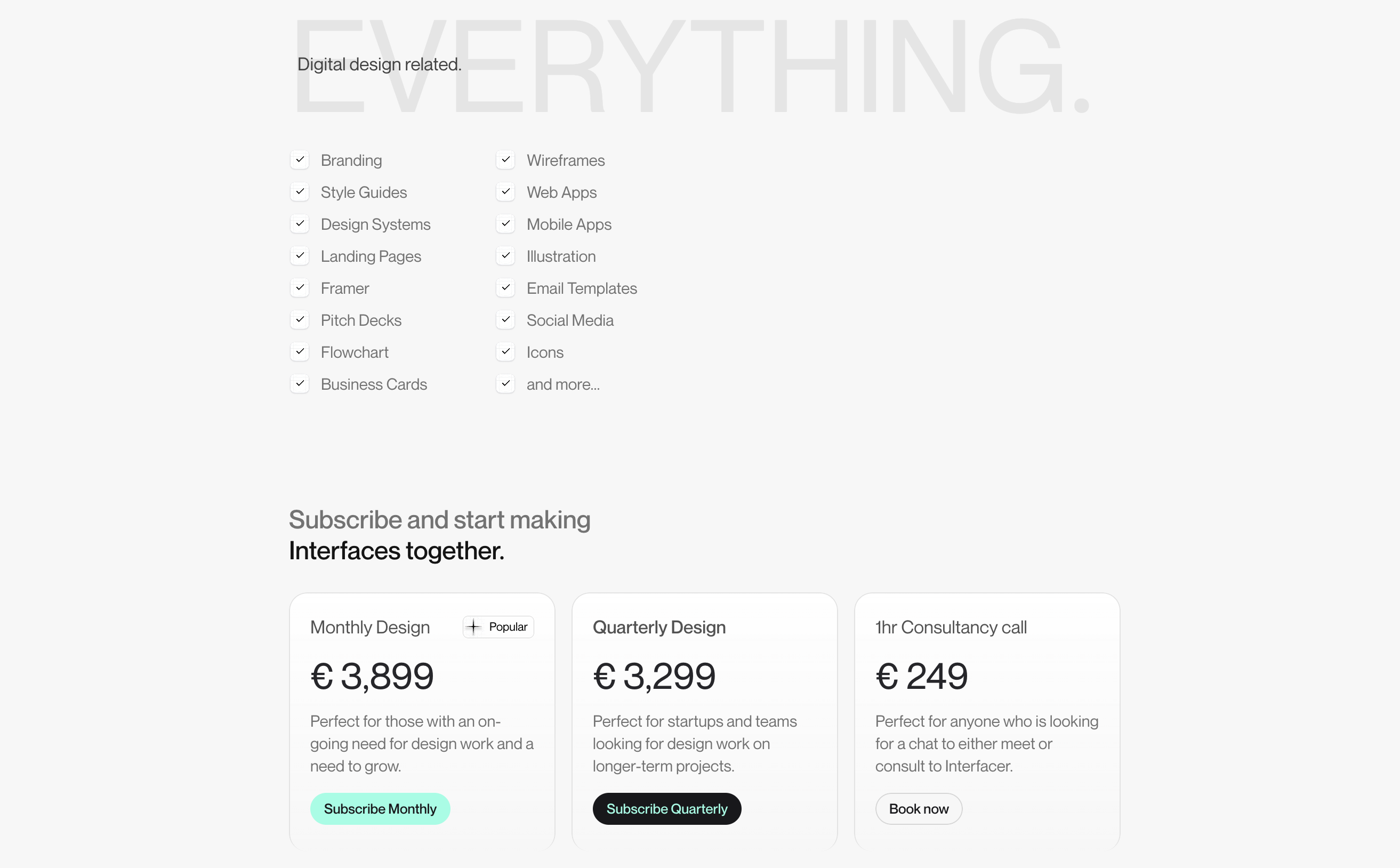Toggle the Pitch Decks checkbox
This screenshot has width=1400, height=868.
click(x=300, y=320)
